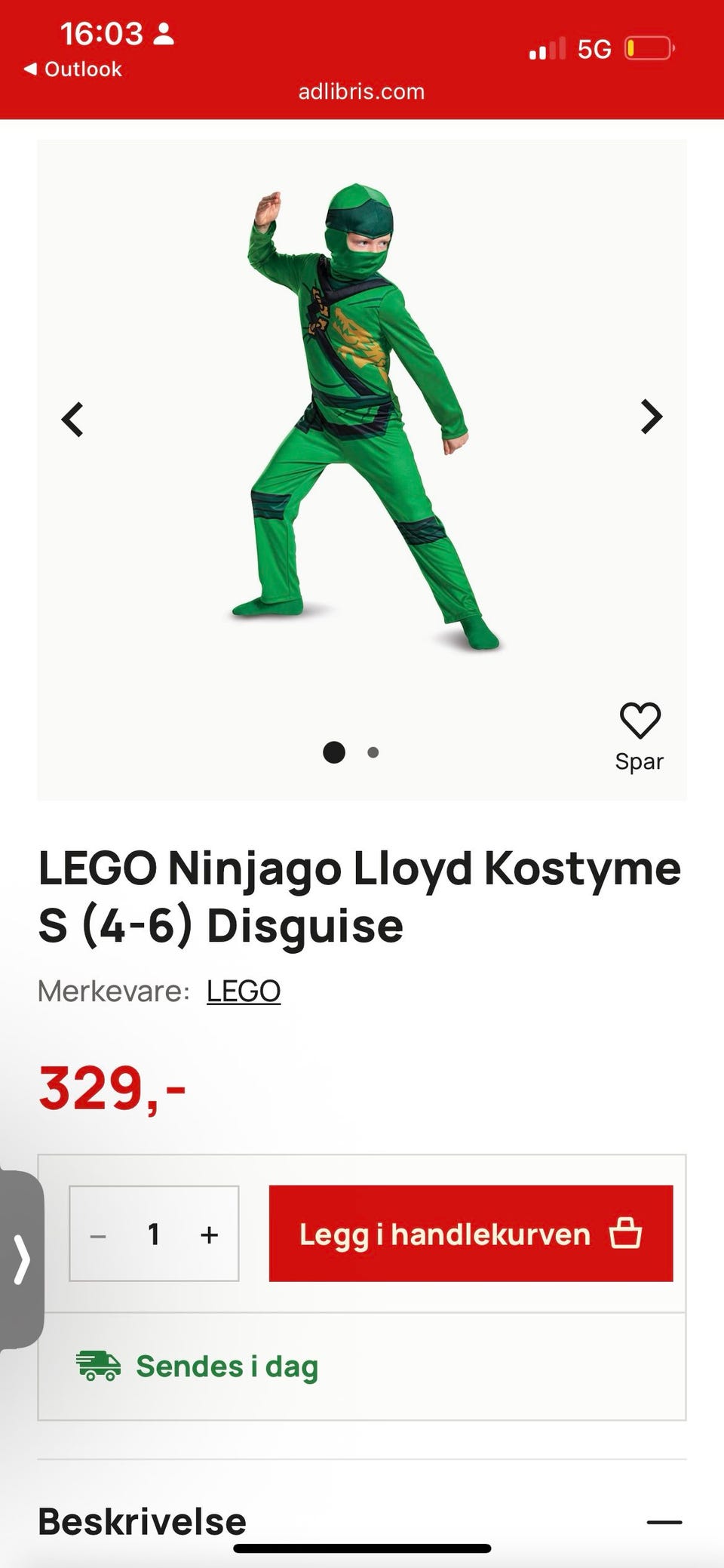The height and width of the screenshot is (1568, 724).
Task: Tap the heart icon to save product
Action: pos(640,721)
